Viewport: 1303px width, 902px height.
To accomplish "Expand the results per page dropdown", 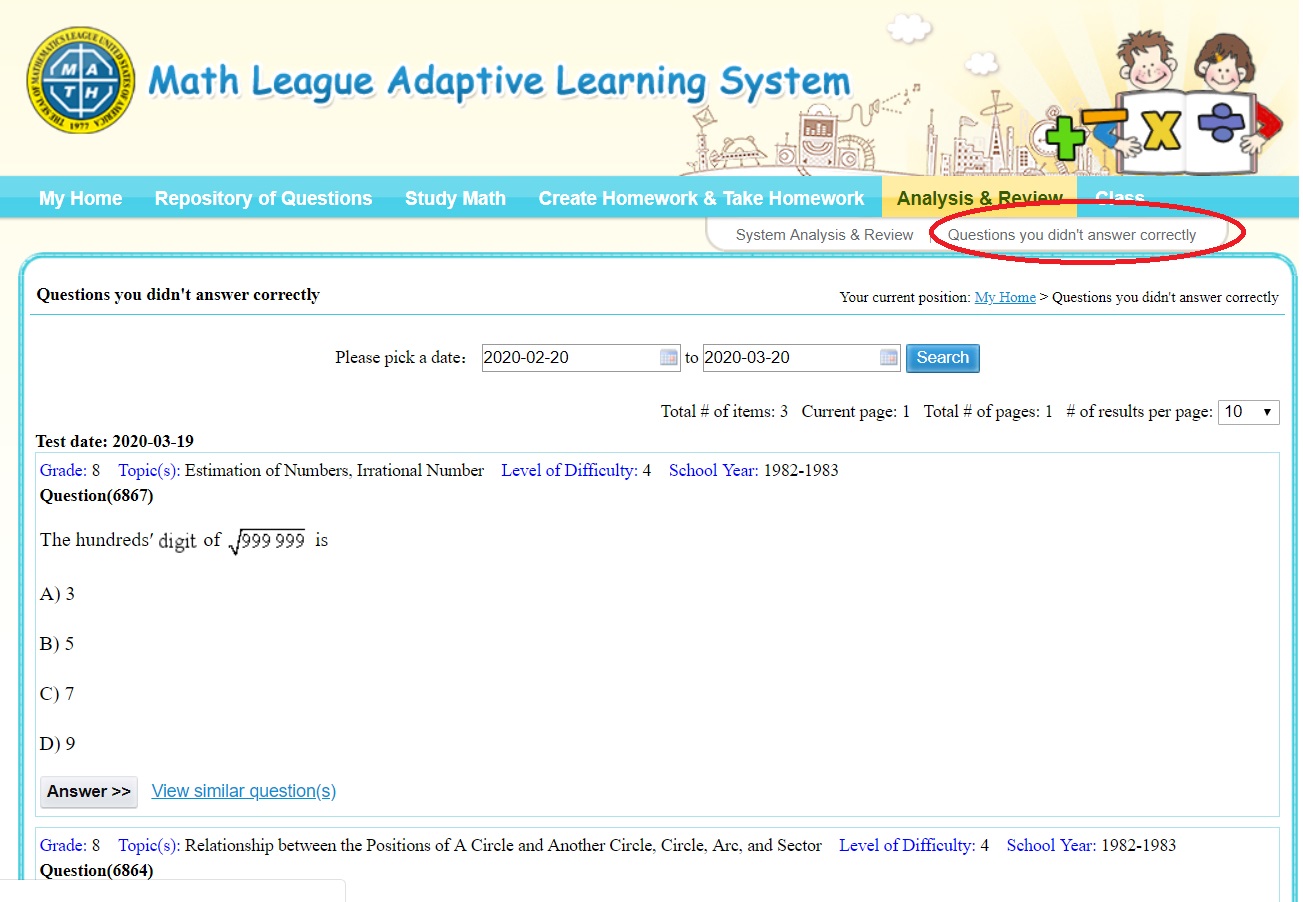I will click(1248, 412).
